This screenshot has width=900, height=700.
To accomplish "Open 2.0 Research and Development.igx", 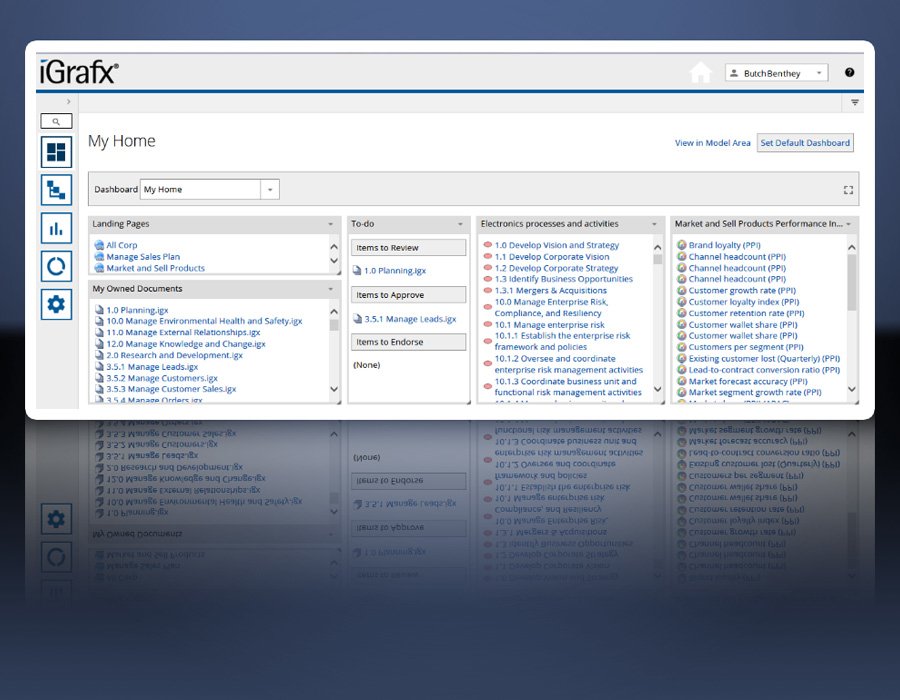I will 174,355.
